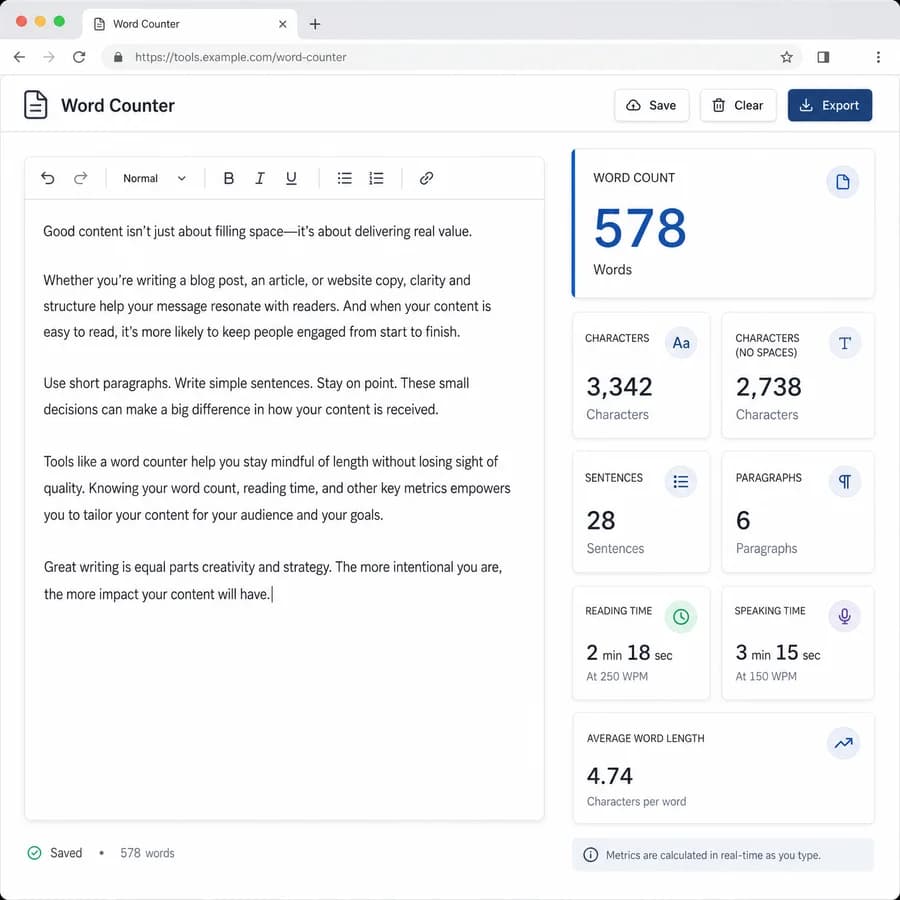Image resolution: width=900 pixels, height=900 pixels.
Task: Click the document icon in Word Count card
Action: 842,182
